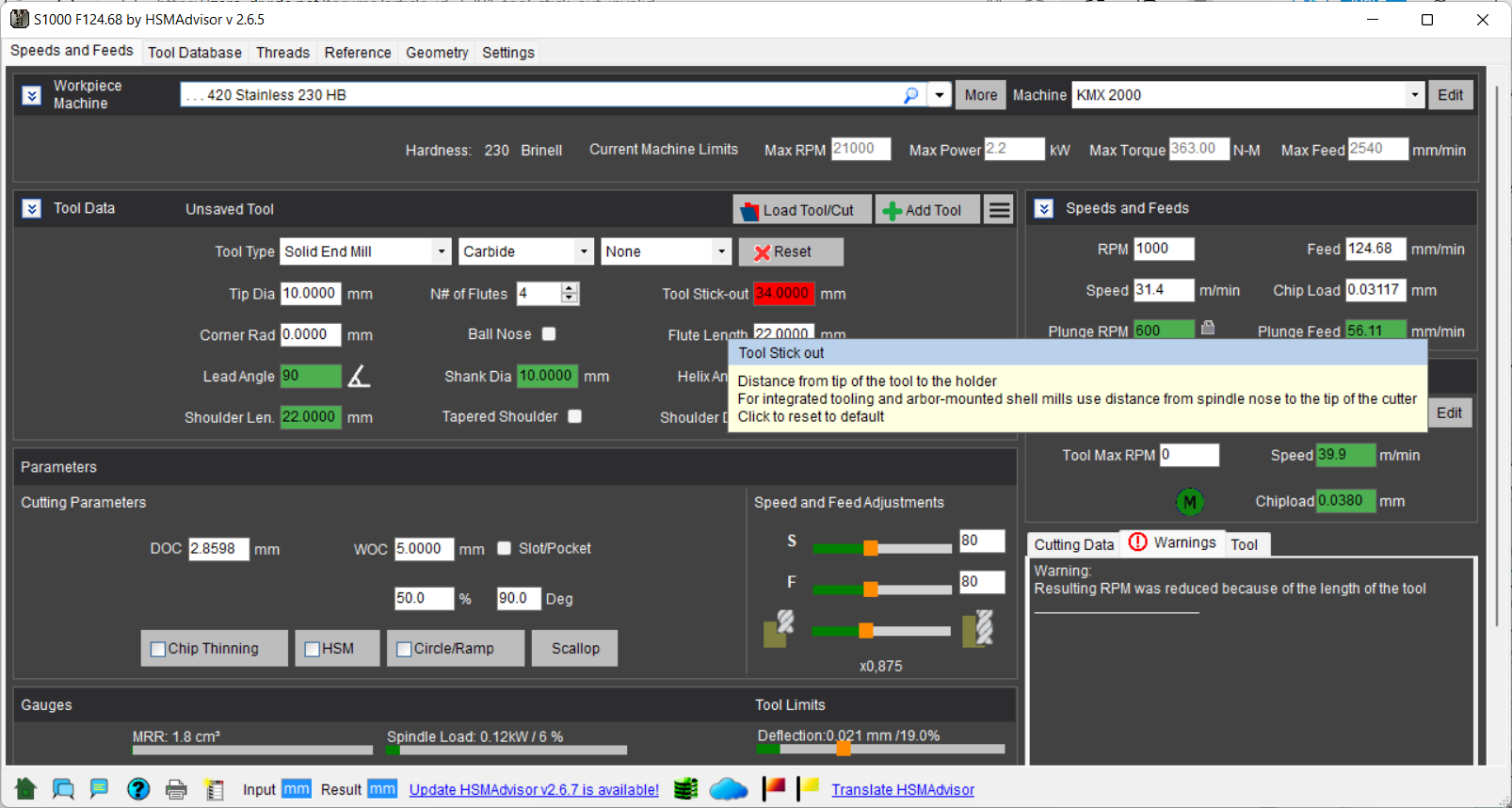This screenshot has height=808, width=1512.
Task: Enable the Ball Nose checkbox
Action: tap(549, 334)
